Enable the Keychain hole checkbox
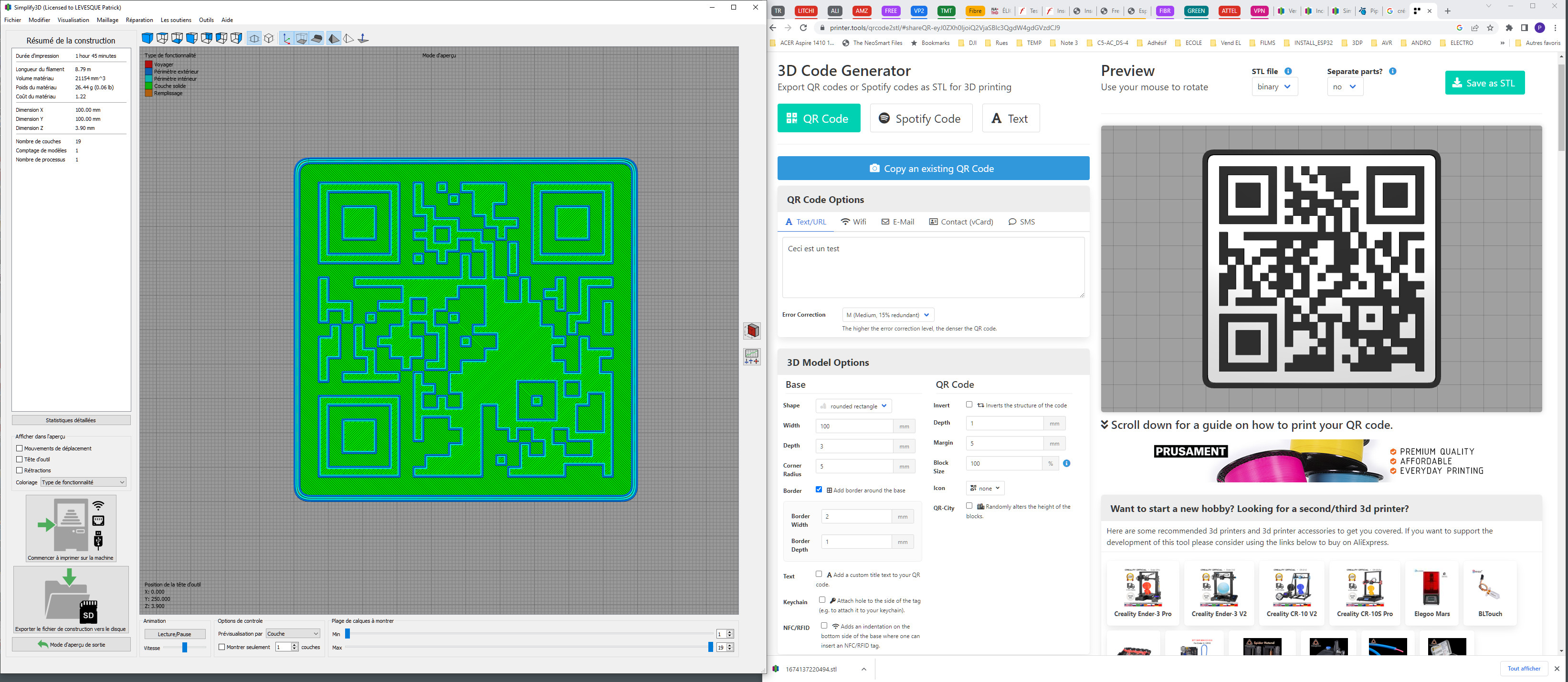 click(822, 600)
